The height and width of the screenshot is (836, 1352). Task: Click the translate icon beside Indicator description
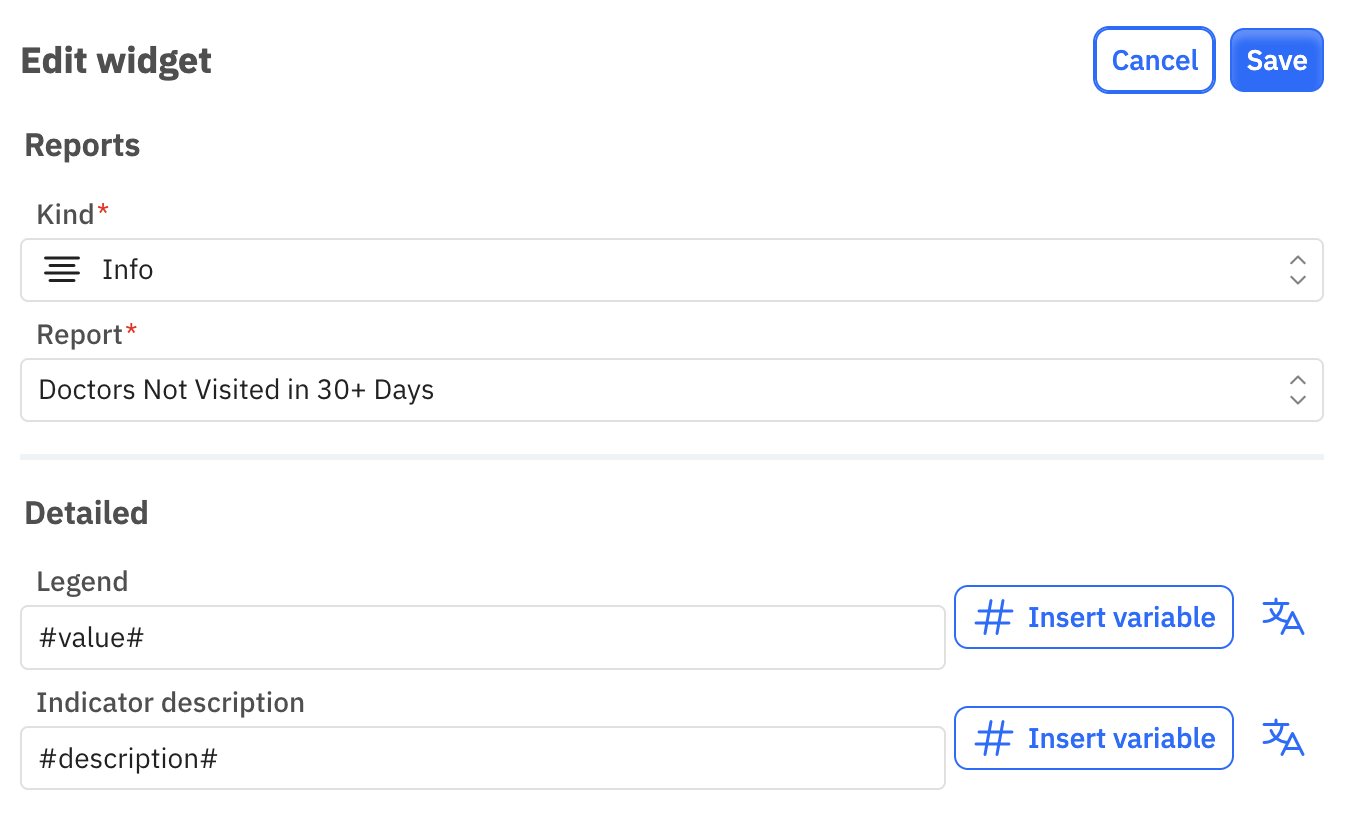coord(1283,738)
